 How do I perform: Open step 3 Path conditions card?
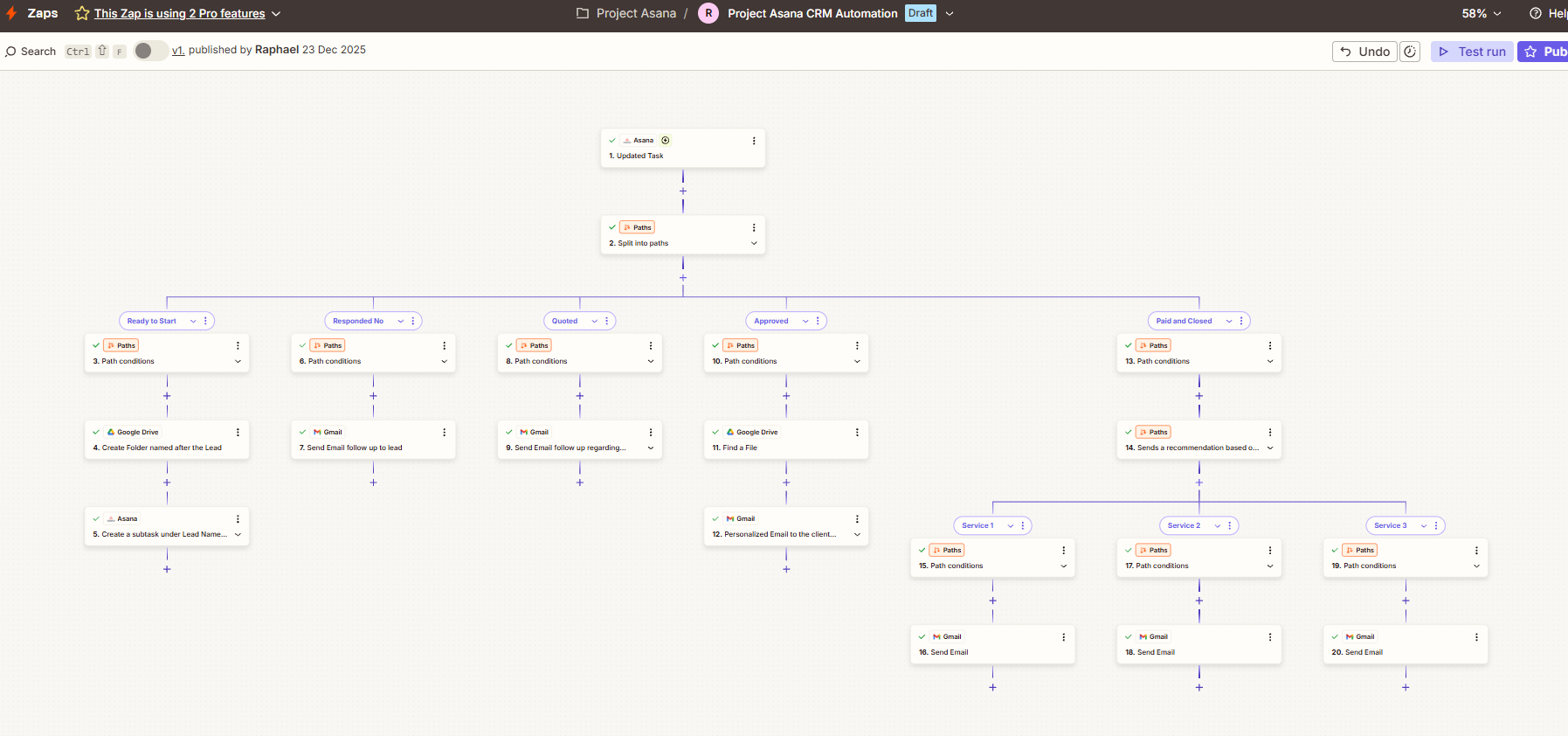pyautogui.click(x=167, y=353)
